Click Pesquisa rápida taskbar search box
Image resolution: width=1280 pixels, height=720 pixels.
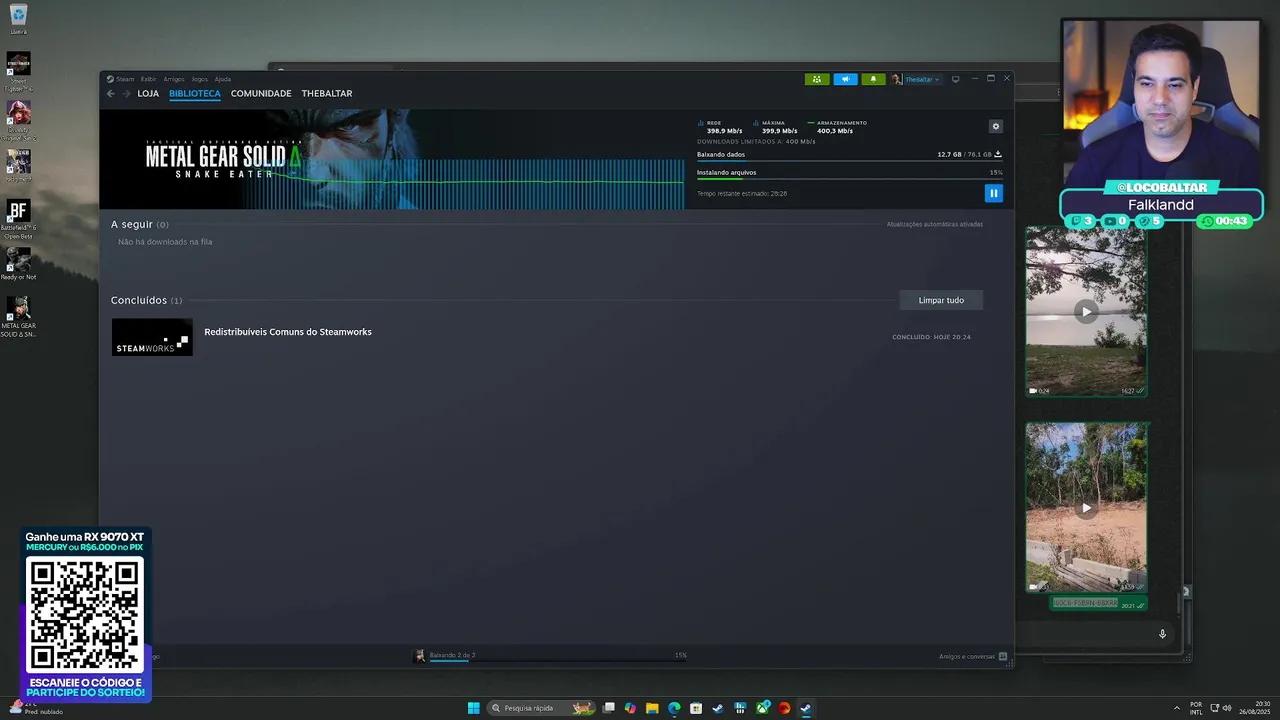[x=542, y=708]
